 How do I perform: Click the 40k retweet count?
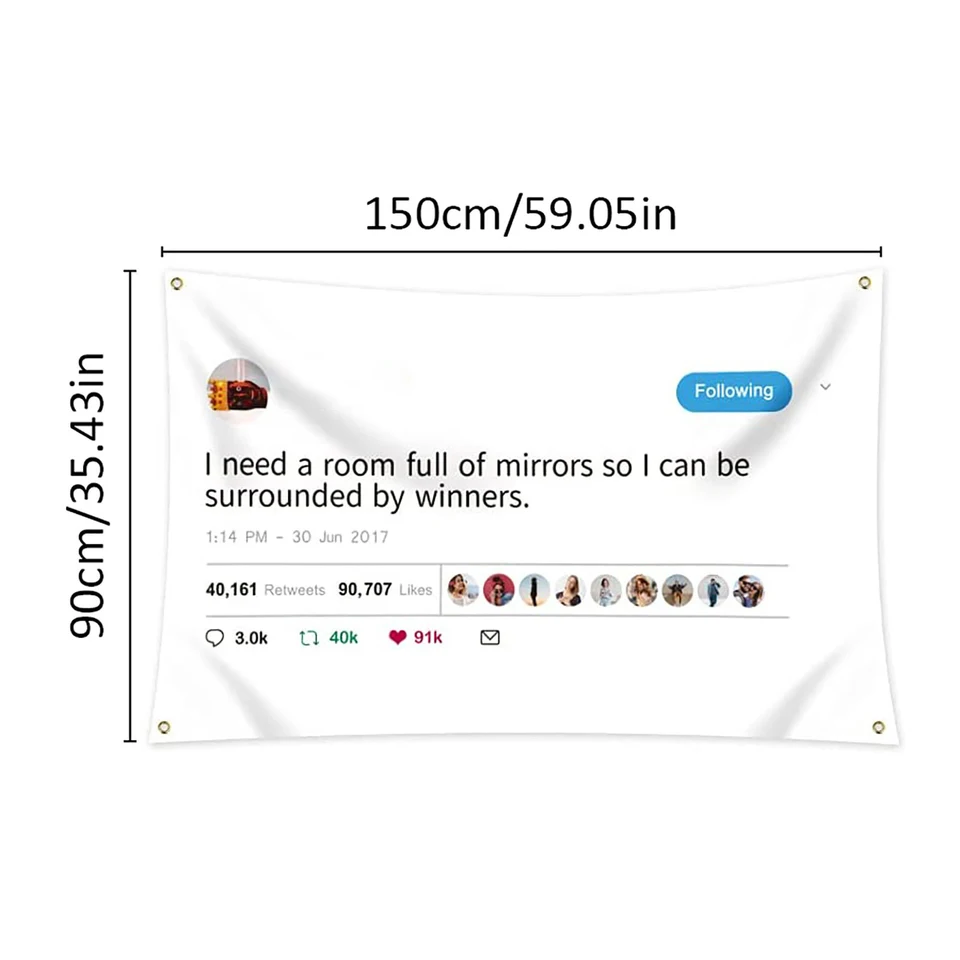coord(343,638)
